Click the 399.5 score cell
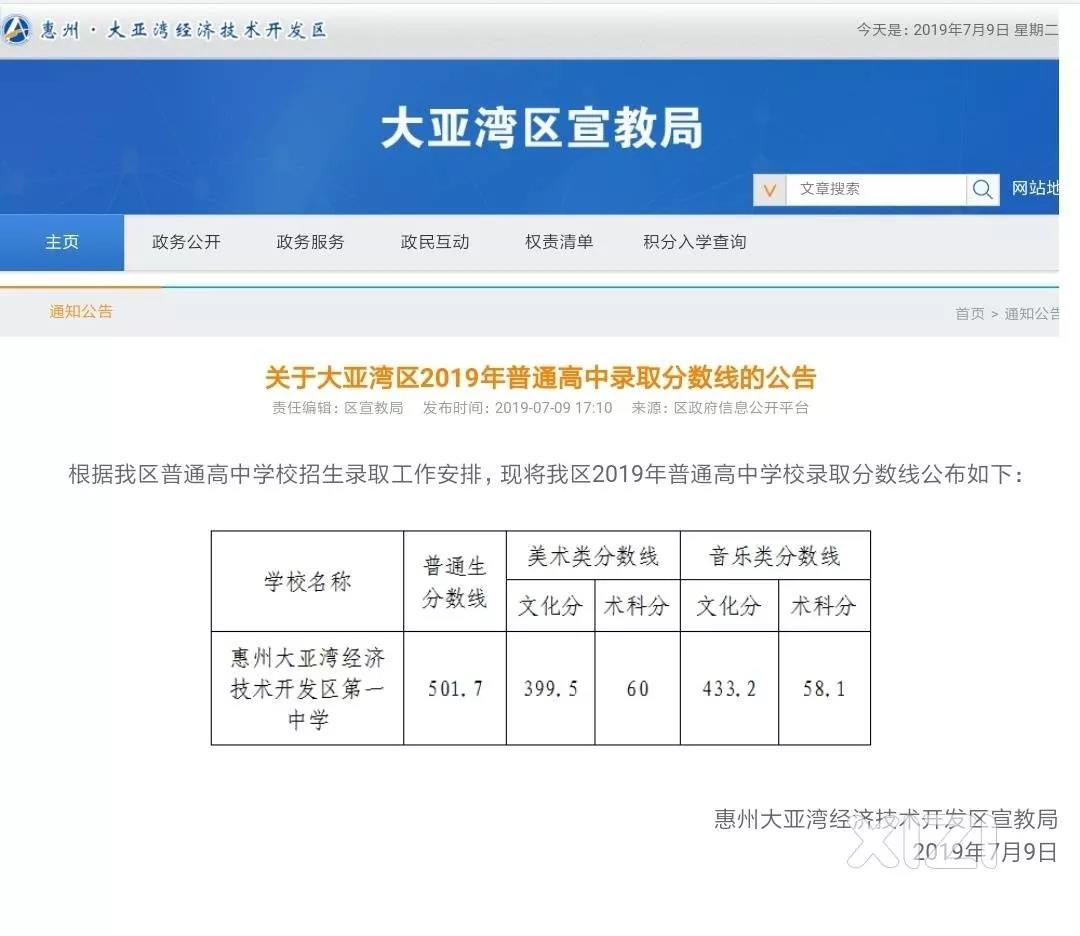1080x936 pixels. click(x=550, y=688)
